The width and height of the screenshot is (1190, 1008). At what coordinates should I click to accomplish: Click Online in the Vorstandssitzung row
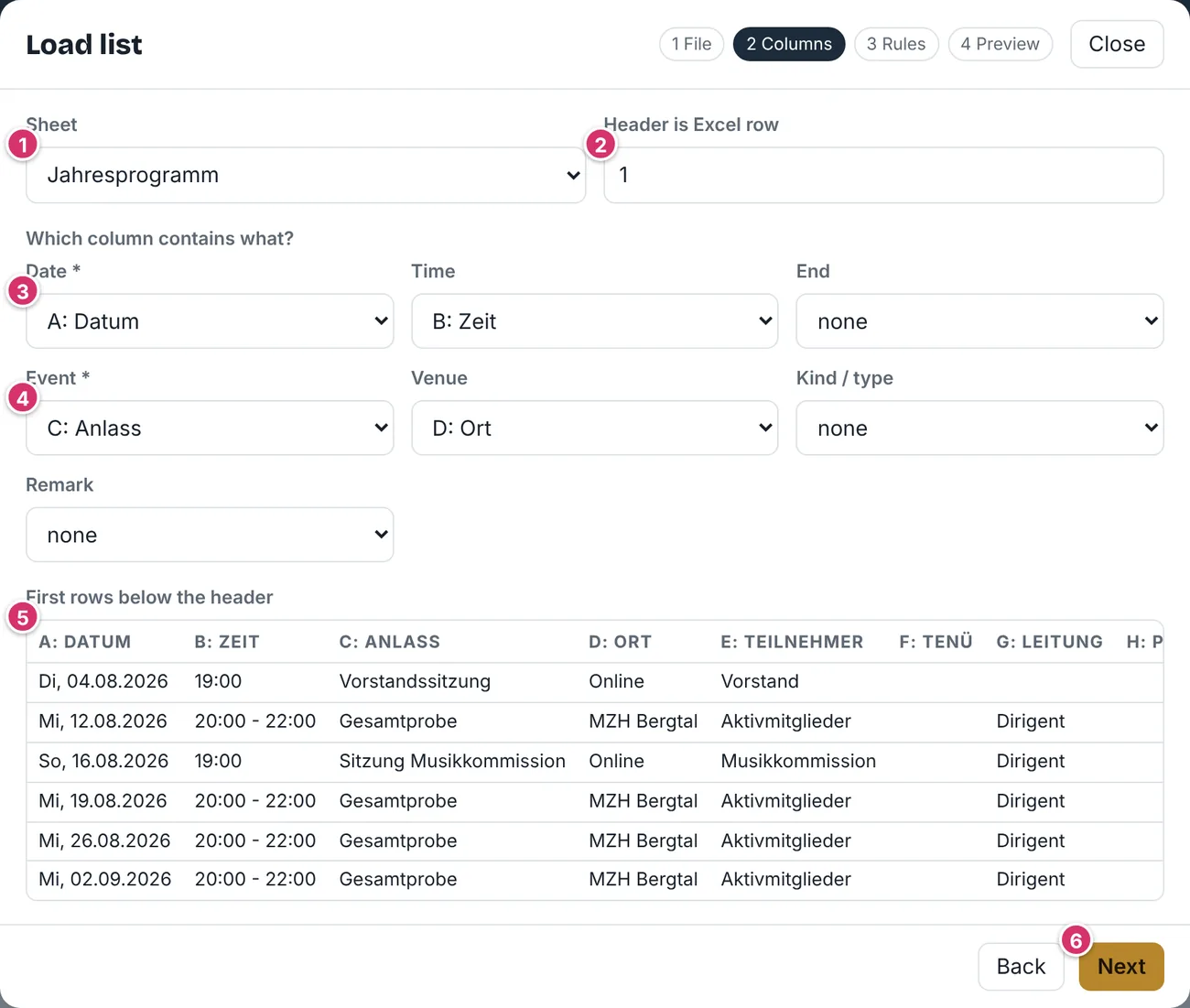(616, 681)
